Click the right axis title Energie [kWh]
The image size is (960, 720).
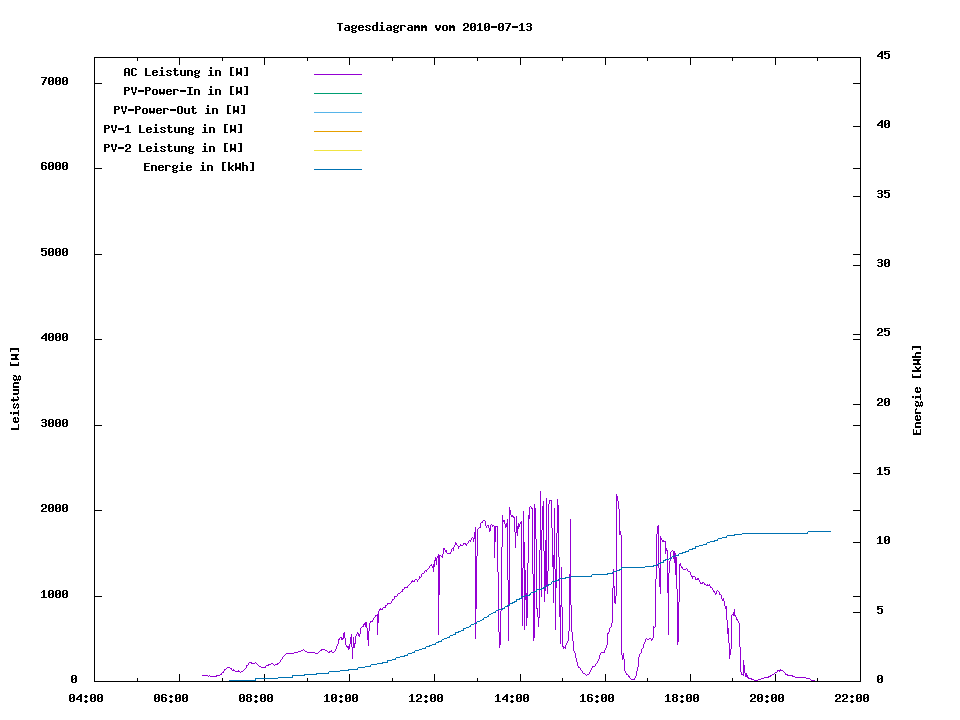(x=917, y=390)
